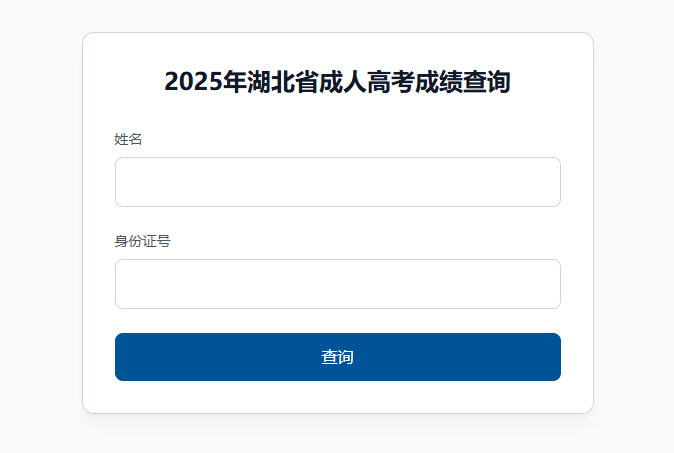Click the 姓名 name input field
674x453 pixels.
[x=337, y=182]
